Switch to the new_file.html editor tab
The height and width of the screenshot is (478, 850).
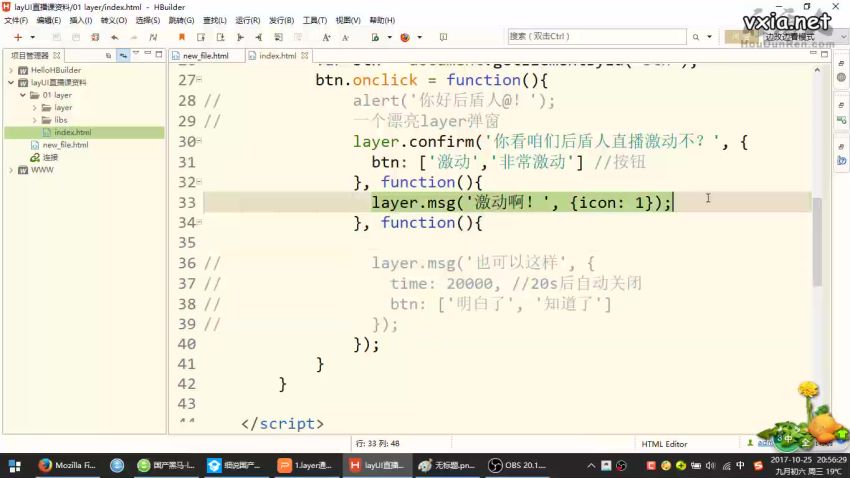click(205, 55)
